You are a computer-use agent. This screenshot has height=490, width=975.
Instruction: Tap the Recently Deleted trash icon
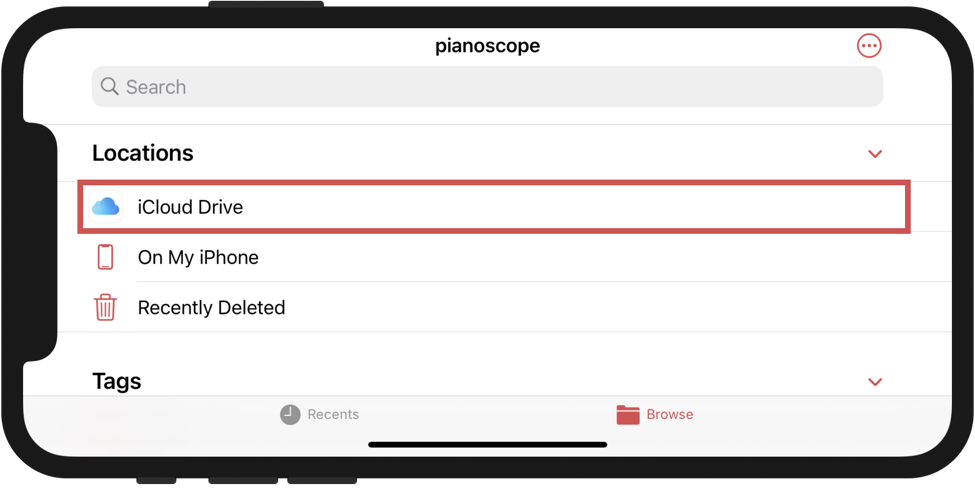click(x=105, y=307)
